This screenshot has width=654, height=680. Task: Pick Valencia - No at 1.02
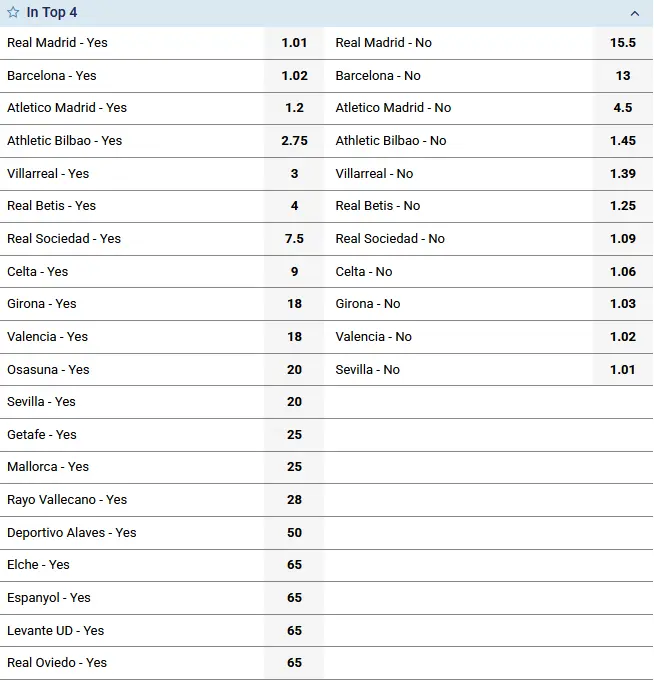pos(622,337)
